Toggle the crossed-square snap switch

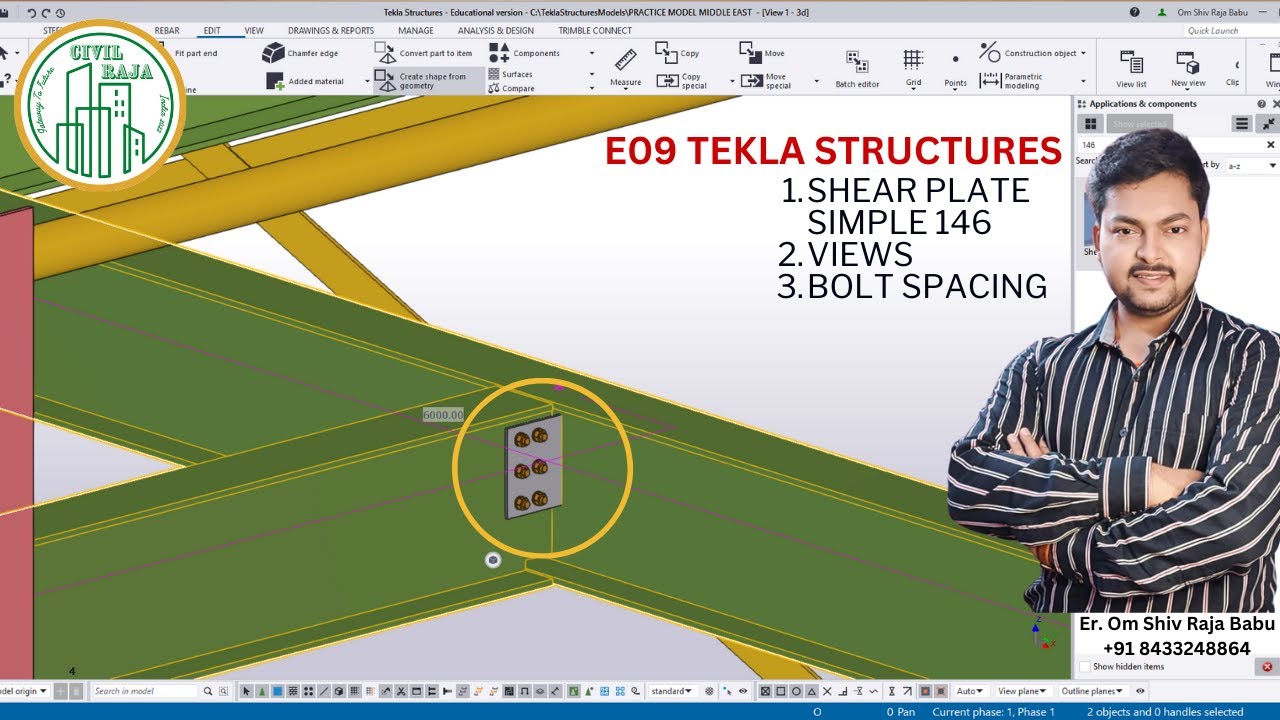tap(766, 691)
